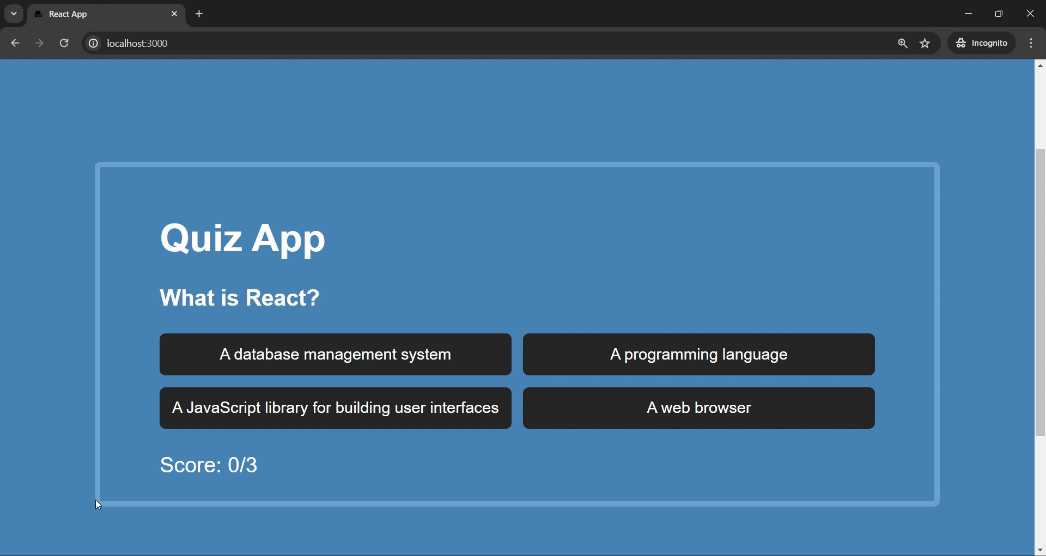The width and height of the screenshot is (1046, 556).
Task: Go back using browser back arrow
Action: (x=15, y=43)
